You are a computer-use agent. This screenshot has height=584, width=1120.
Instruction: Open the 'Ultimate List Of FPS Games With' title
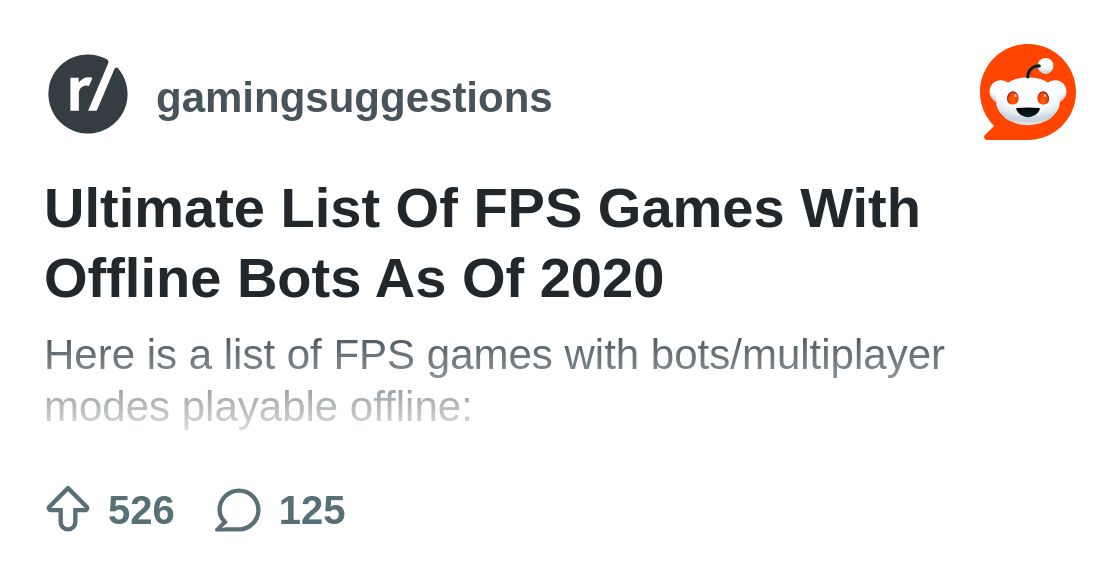482,209
